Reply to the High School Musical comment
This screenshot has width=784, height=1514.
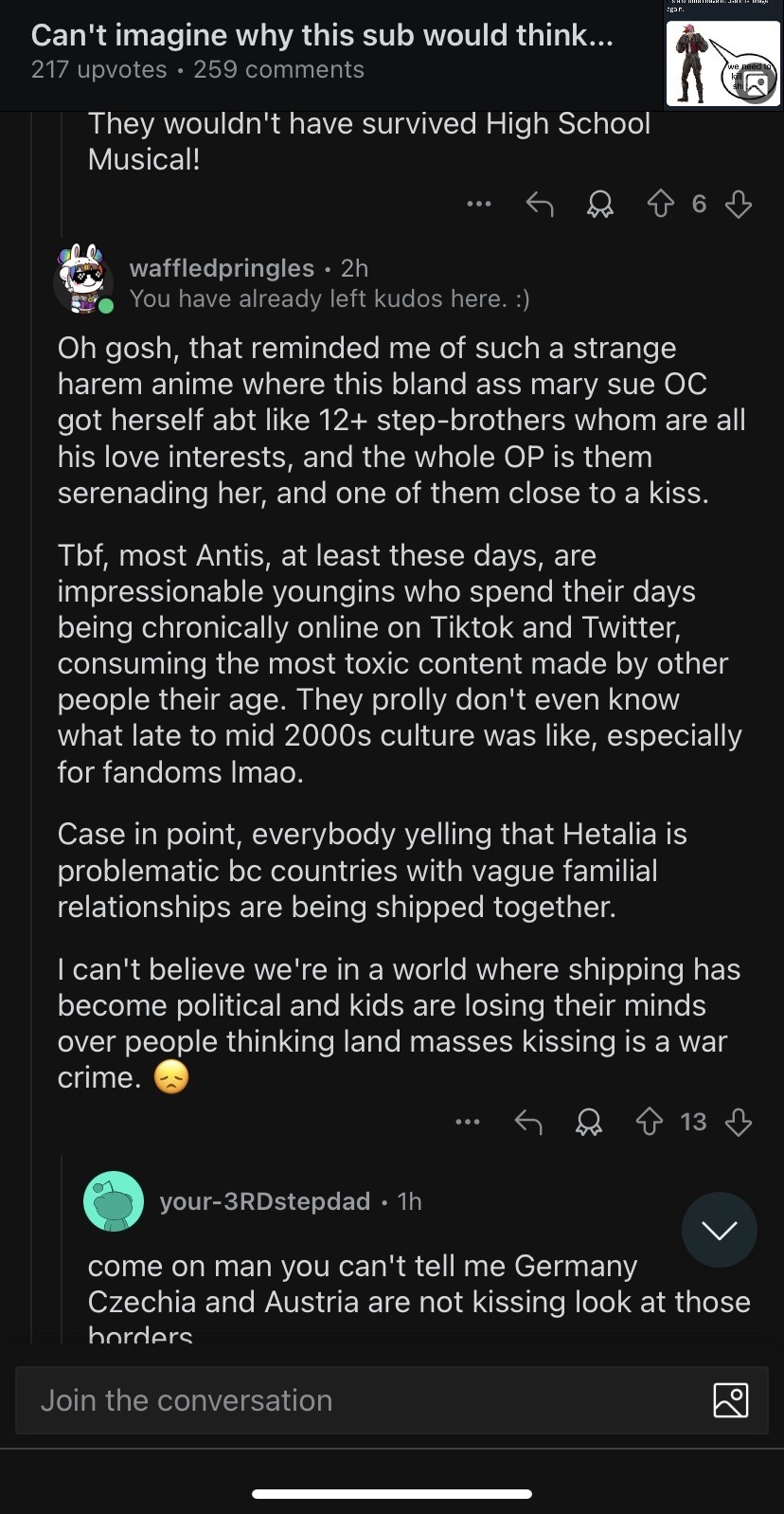540,204
